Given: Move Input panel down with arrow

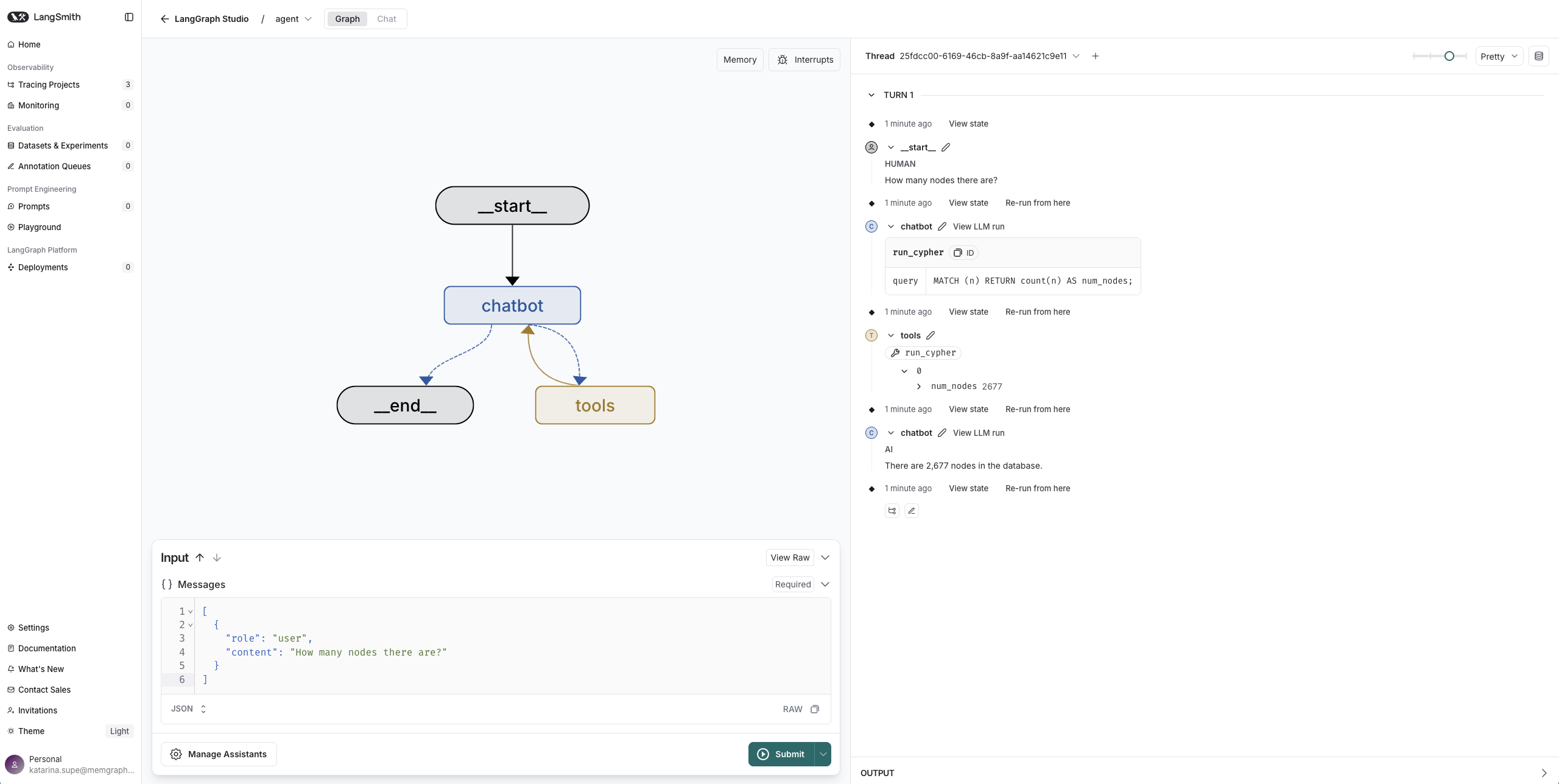Looking at the screenshot, I should 217,558.
